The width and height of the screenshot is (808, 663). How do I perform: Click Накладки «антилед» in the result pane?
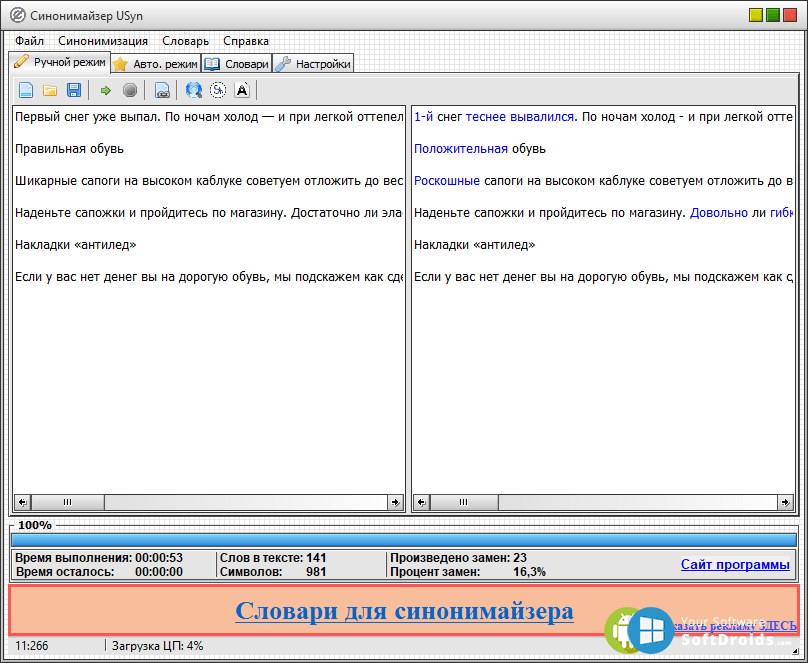475,245
